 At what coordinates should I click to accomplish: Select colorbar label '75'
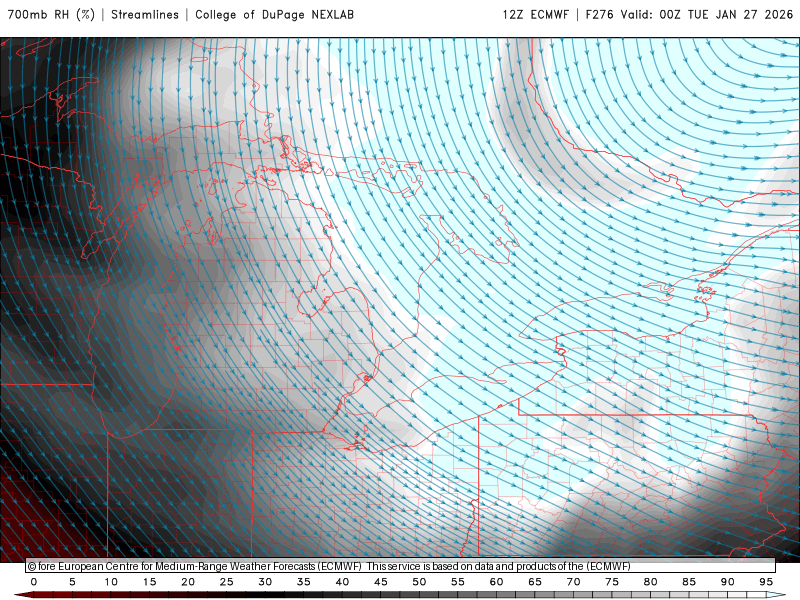(x=612, y=582)
